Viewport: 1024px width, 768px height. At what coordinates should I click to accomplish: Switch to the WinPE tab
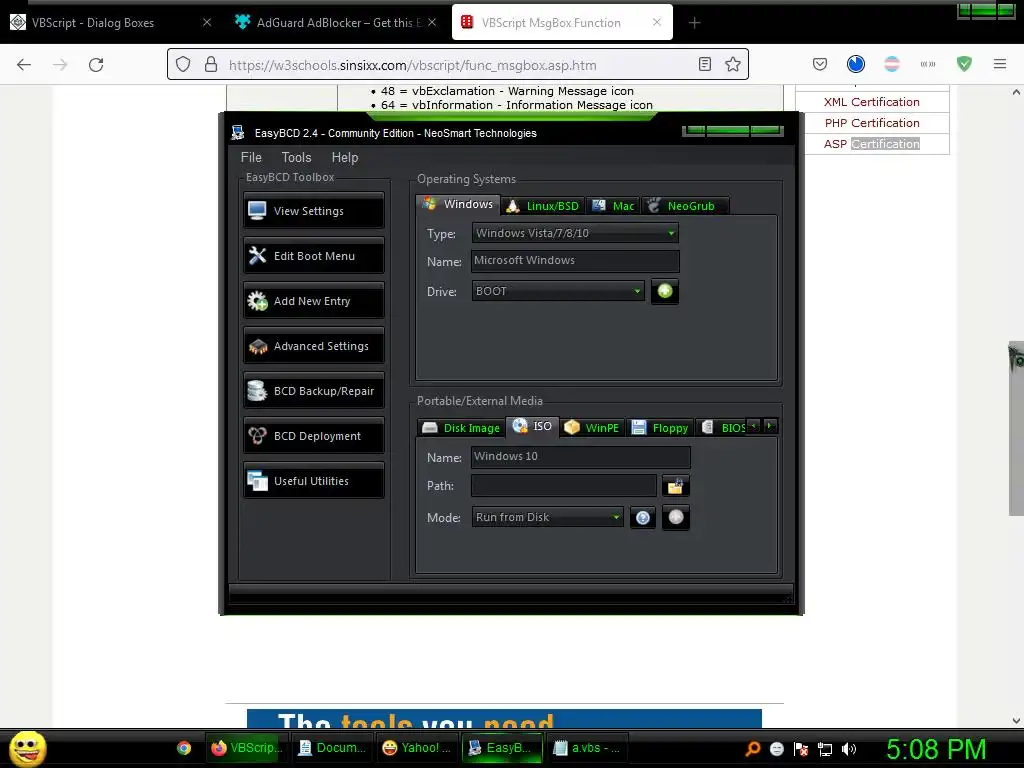tap(592, 428)
